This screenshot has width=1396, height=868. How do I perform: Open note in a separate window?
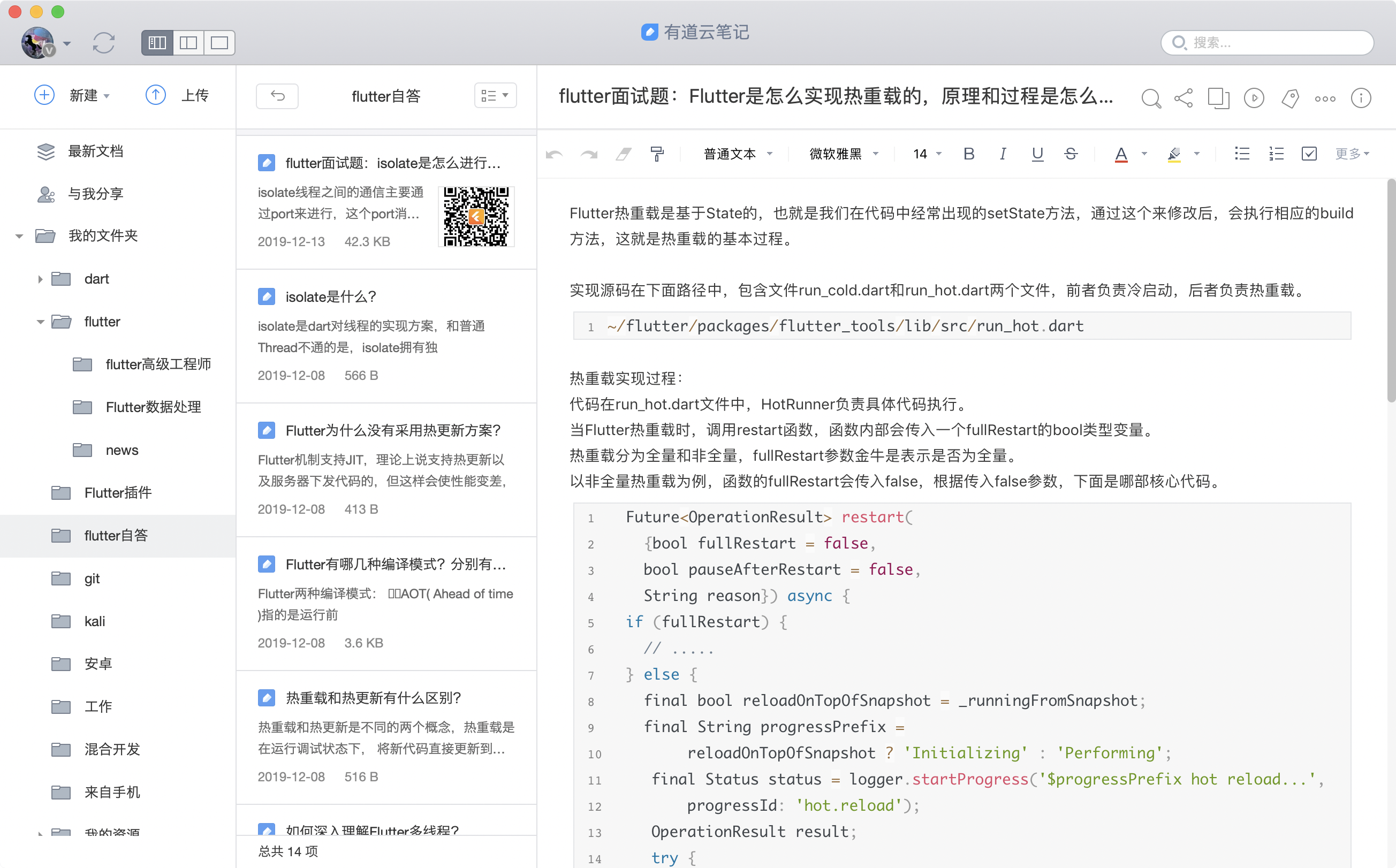click(1219, 99)
